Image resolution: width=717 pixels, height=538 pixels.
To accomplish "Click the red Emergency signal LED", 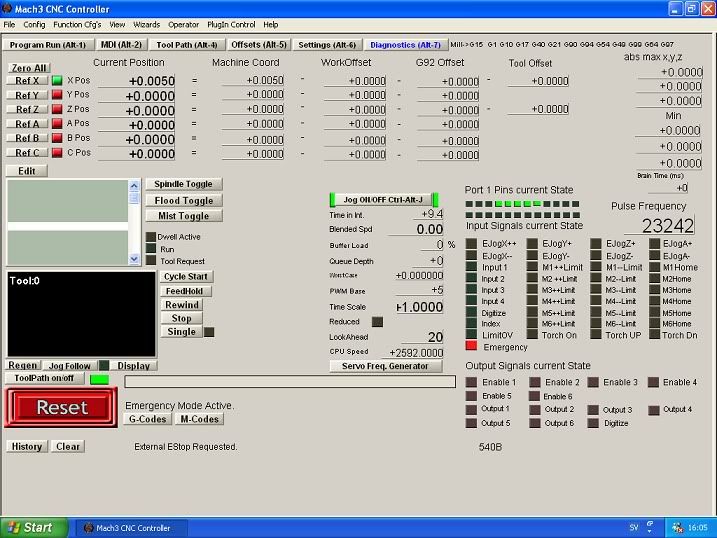I will pos(471,346).
